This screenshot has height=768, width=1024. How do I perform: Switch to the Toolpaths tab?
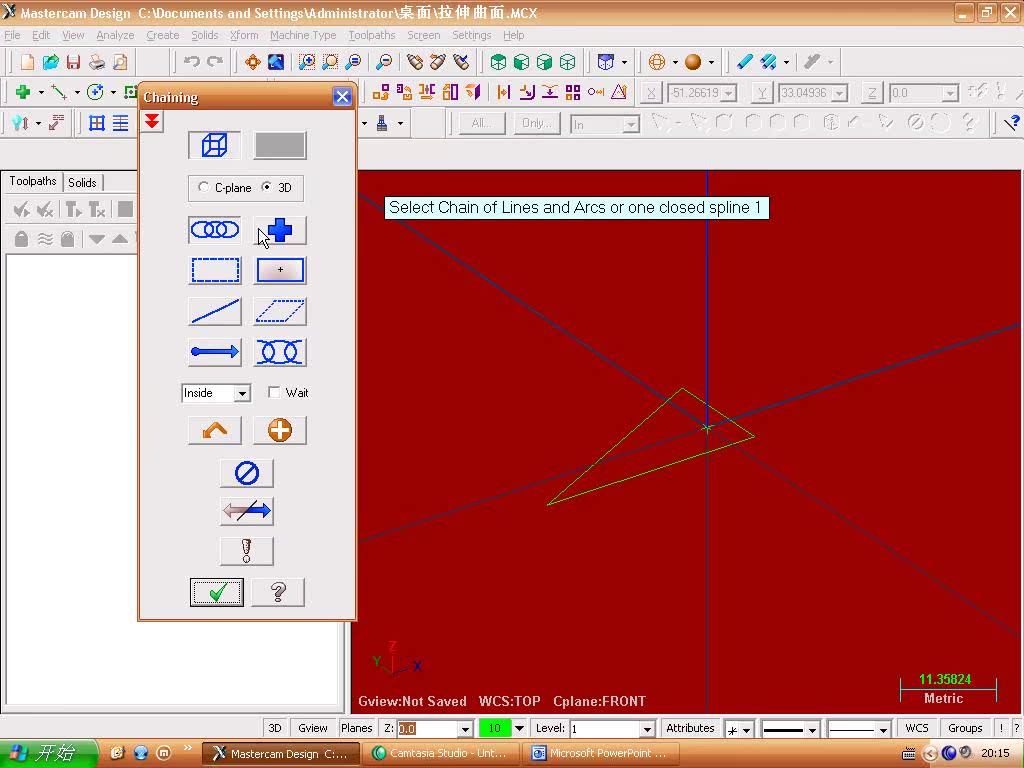point(33,181)
